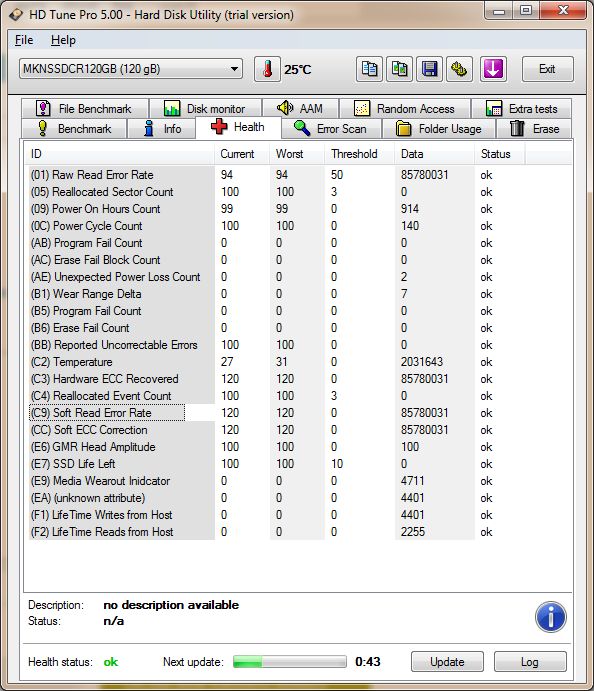Click the blue info circle icon
594x691 pixels.
coord(551,617)
